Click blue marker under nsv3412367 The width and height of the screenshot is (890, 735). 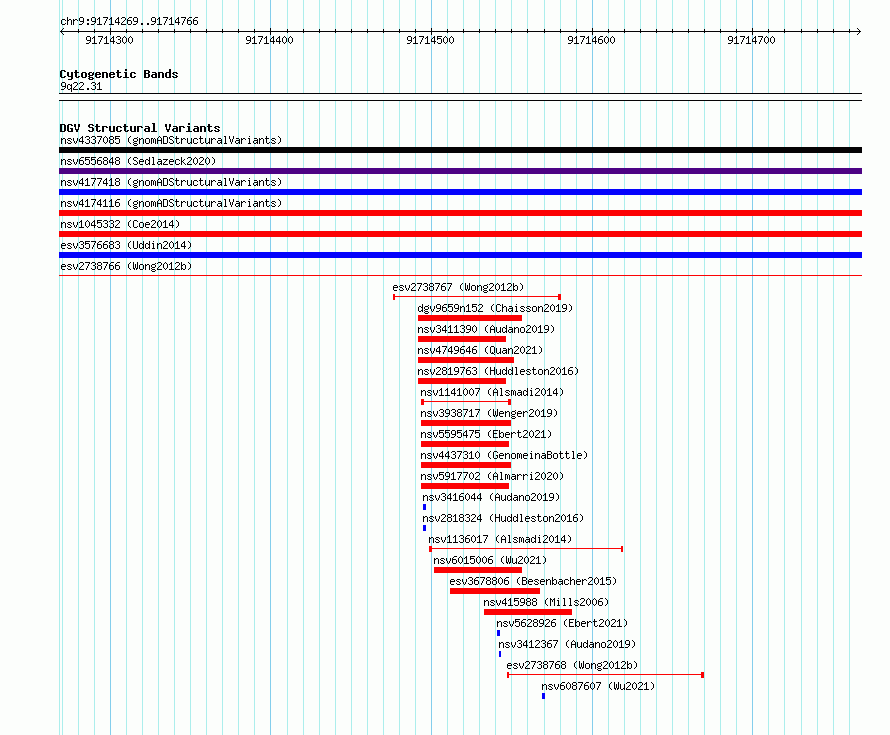(500, 654)
